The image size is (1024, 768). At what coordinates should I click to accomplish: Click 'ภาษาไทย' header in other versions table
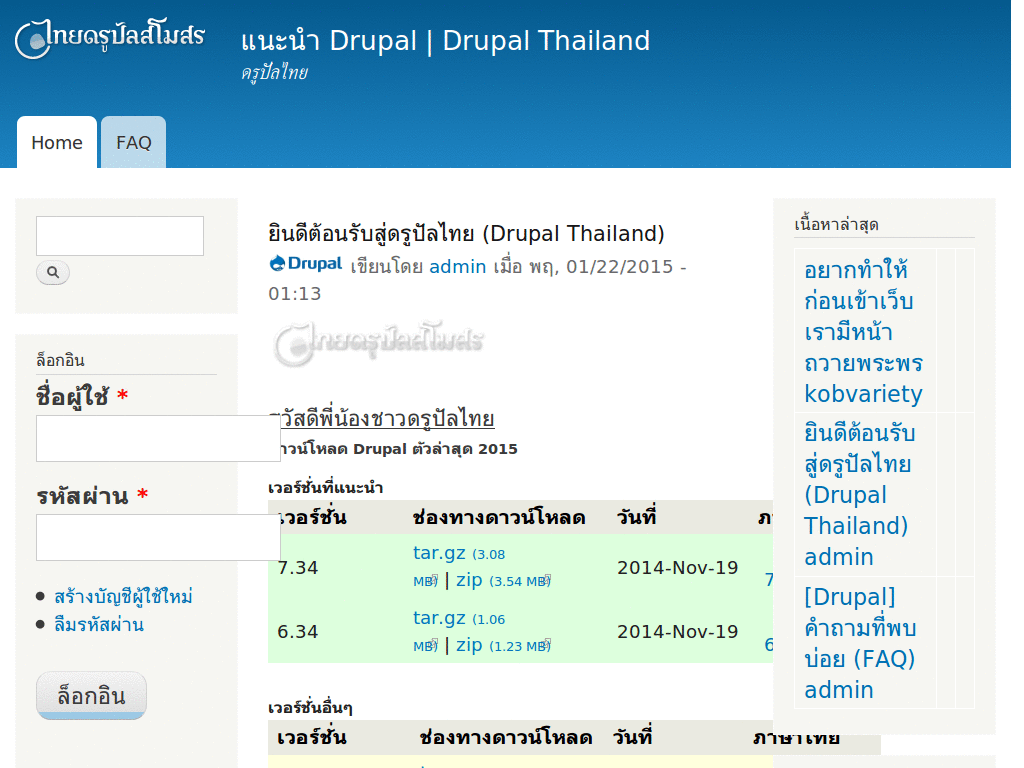pos(796,737)
